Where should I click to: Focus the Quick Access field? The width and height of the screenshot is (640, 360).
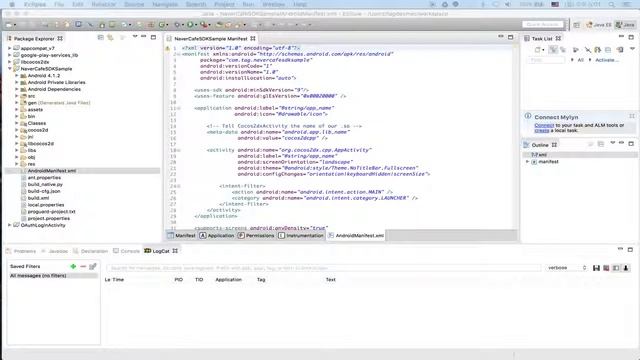pos(542,25)
